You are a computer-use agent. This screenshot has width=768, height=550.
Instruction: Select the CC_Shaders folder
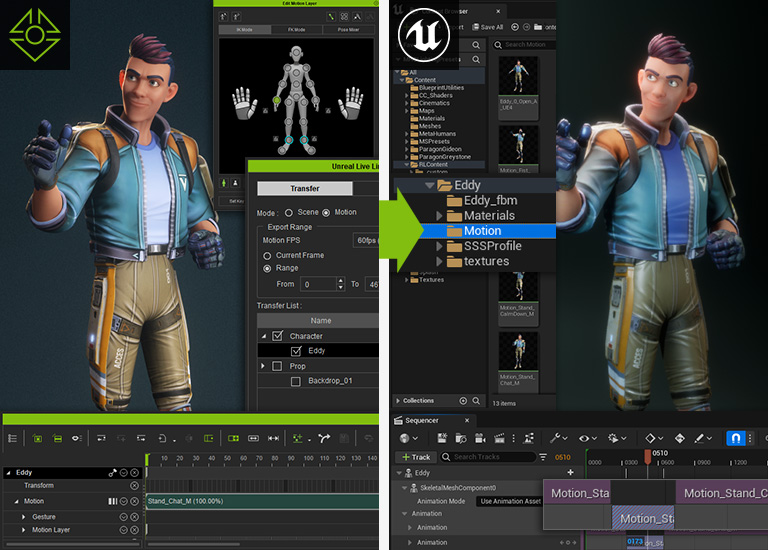(x=431, y=96)
